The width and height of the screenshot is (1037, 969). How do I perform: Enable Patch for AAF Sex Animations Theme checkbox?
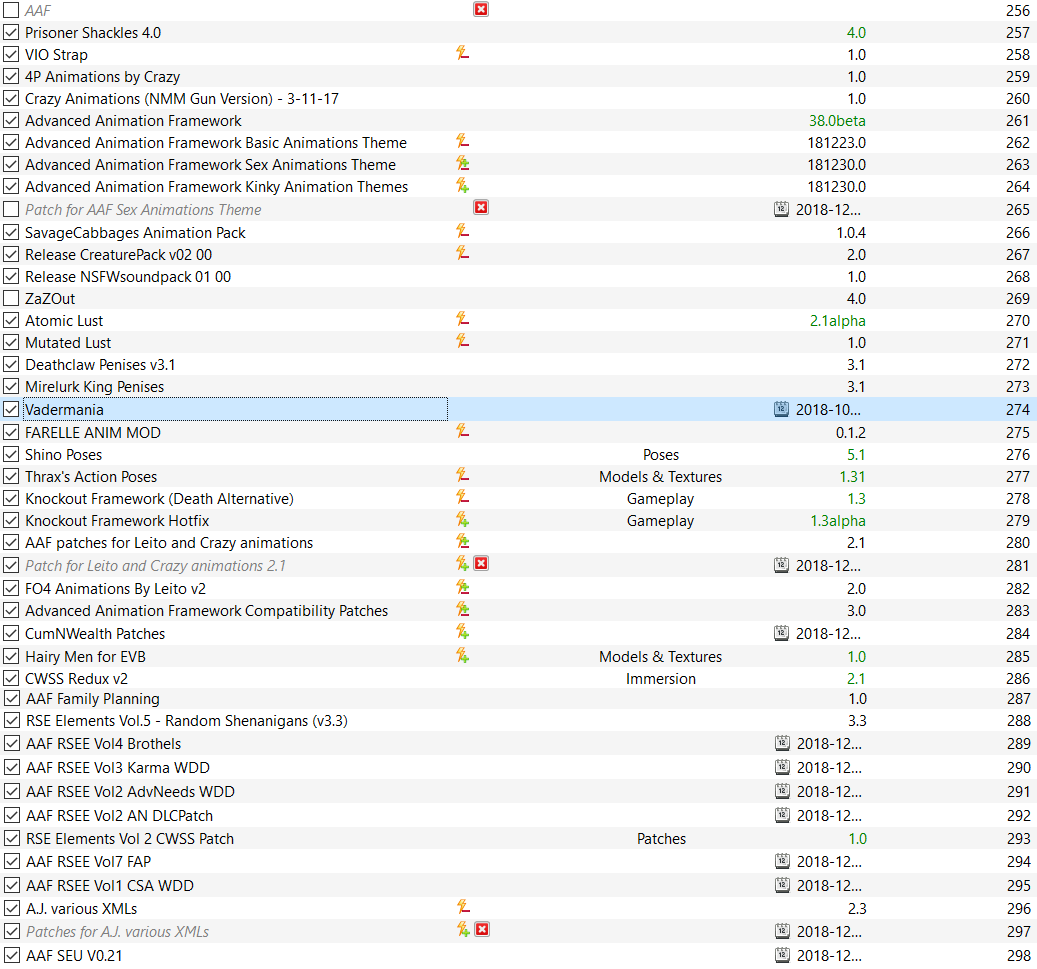pos(11,209)
